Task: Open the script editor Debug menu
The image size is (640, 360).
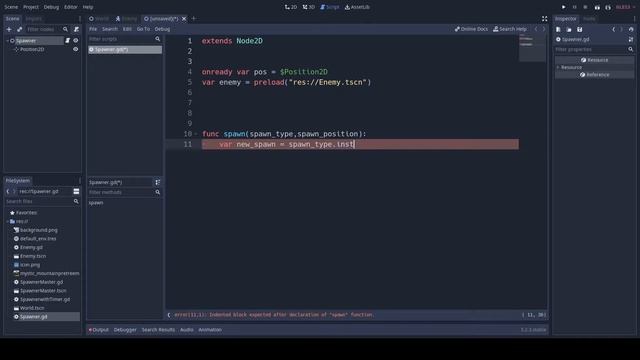Action: 162,29
